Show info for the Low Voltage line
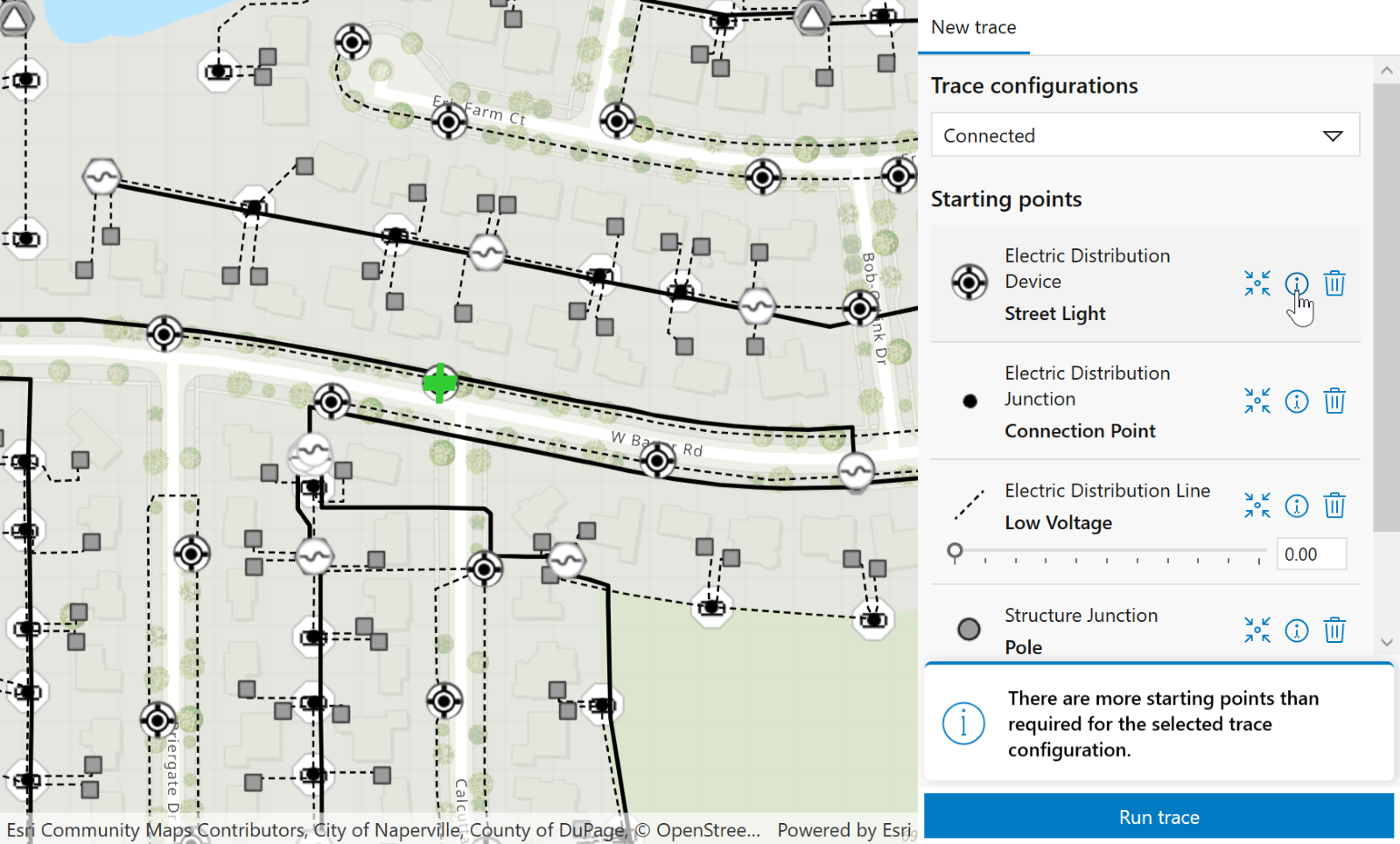The width and height of the screenshot is (1400, 844). (x=1297, y=506)
